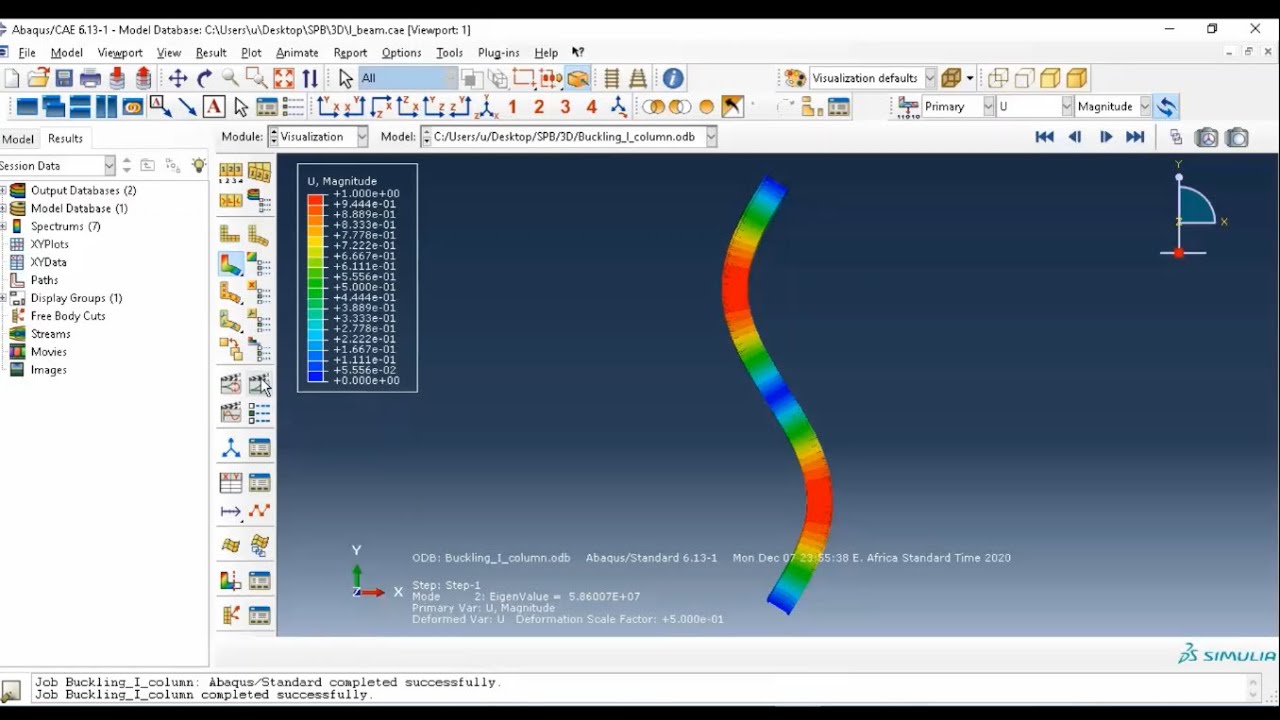The image size is (1280, 720).
Task: Select the Rotate View tool
Action: [204, 78]
